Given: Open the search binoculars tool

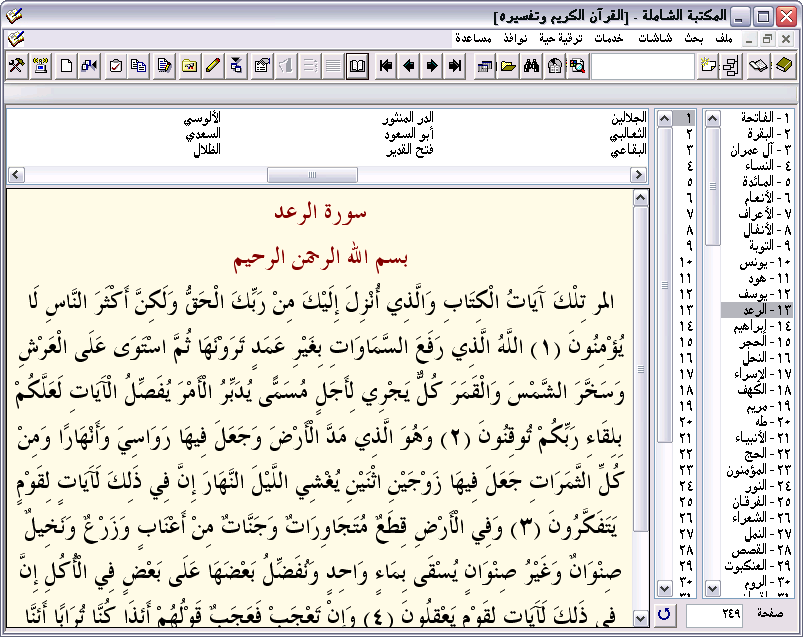Looking at the screenshot, I should click(x=530, y=64).
